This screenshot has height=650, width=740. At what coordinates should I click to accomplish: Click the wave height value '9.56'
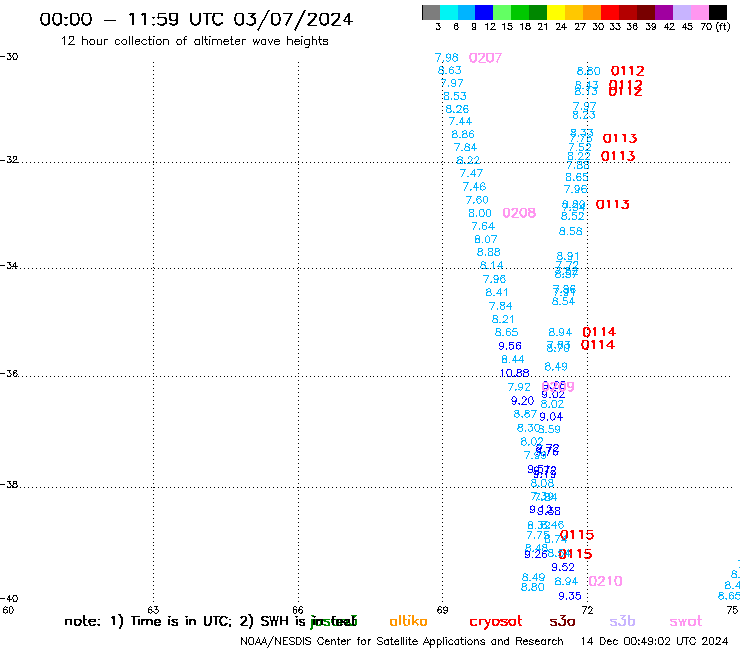pyautogui.click(x=510, y=346)
